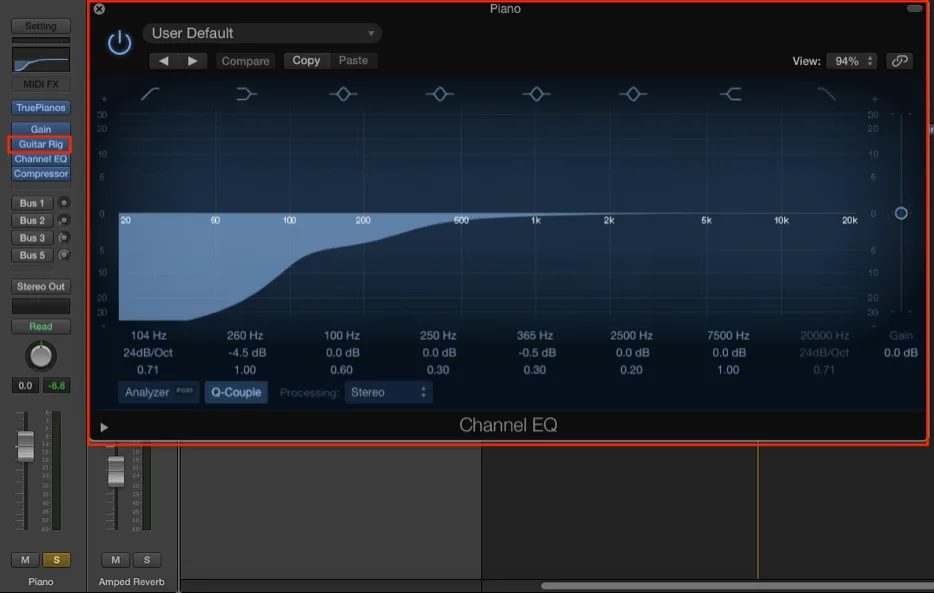
Task: Toggle the 365 Hz parametric band icon
Action: click(536, 93)
